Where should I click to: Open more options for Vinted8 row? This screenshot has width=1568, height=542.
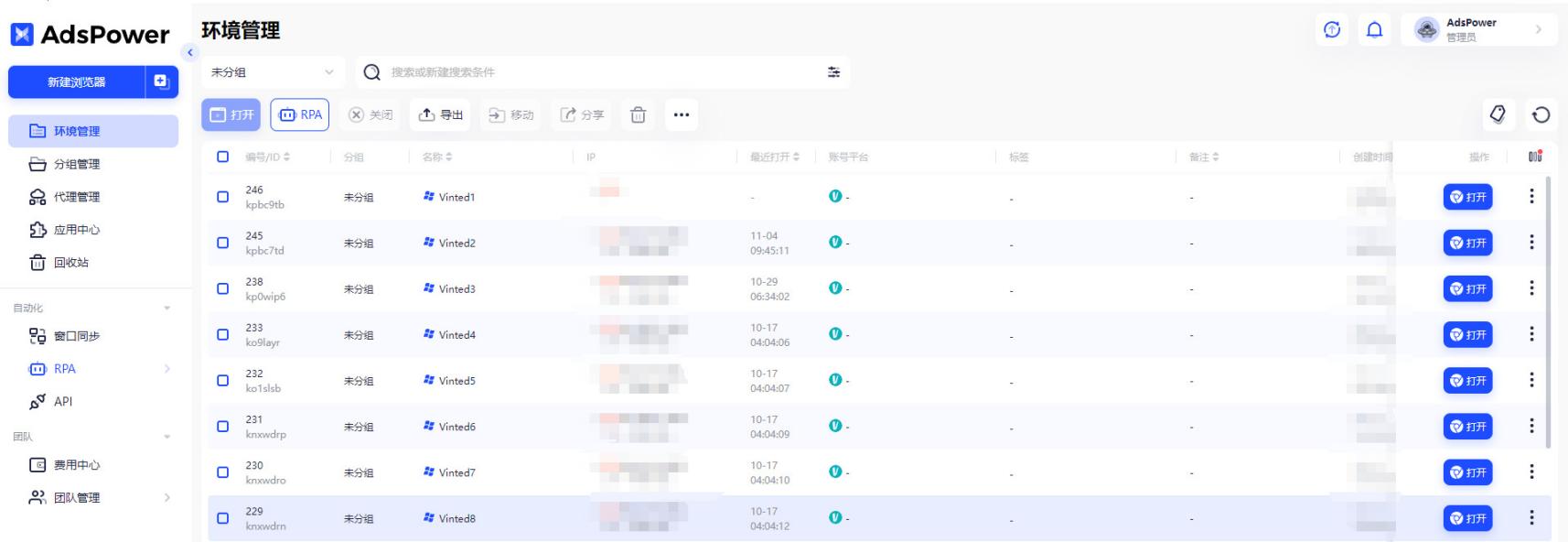click(1531, 517)
